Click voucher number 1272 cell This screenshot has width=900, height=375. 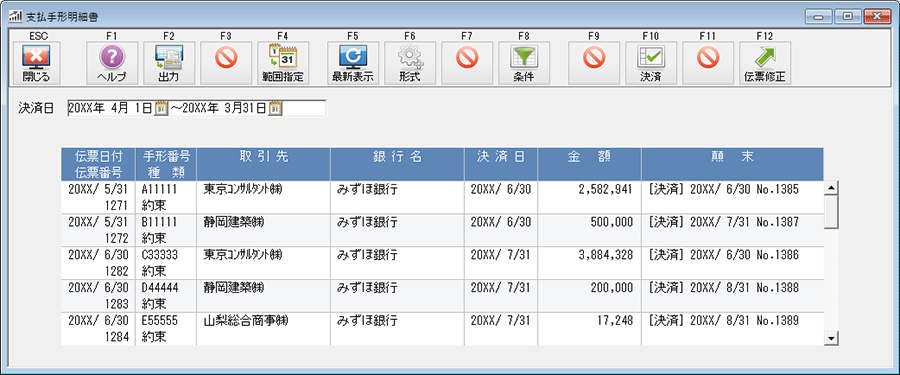pos(117,238)
